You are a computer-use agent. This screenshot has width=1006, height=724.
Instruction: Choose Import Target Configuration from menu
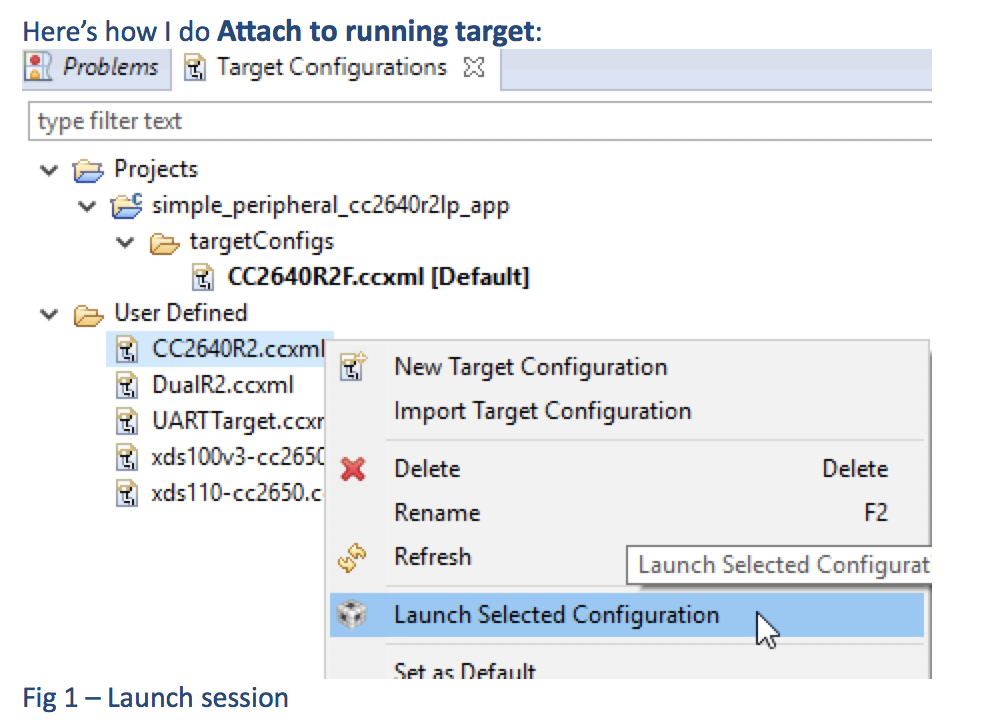tap(542, 411)
